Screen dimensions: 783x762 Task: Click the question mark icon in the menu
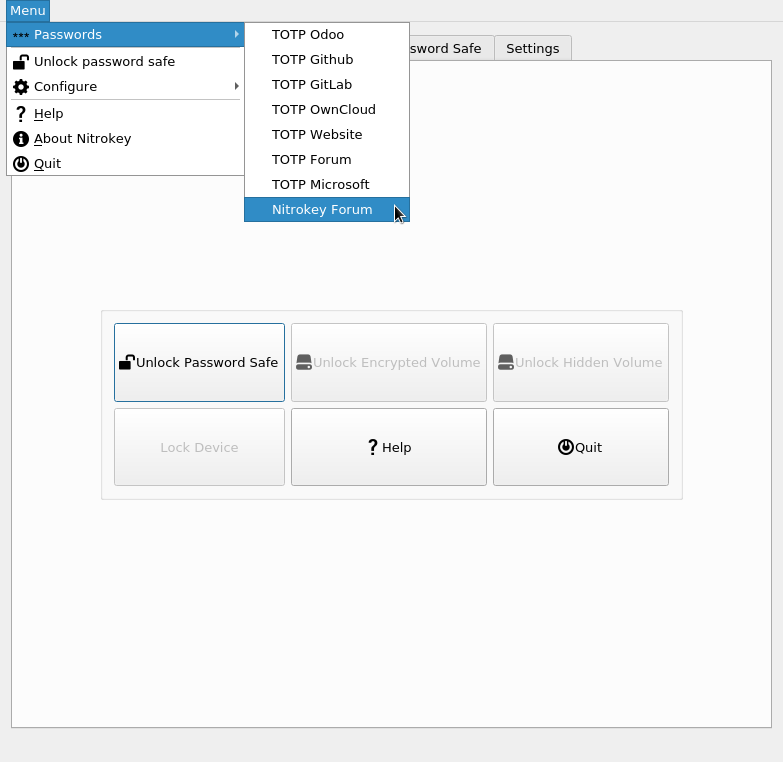click(20, 114)
